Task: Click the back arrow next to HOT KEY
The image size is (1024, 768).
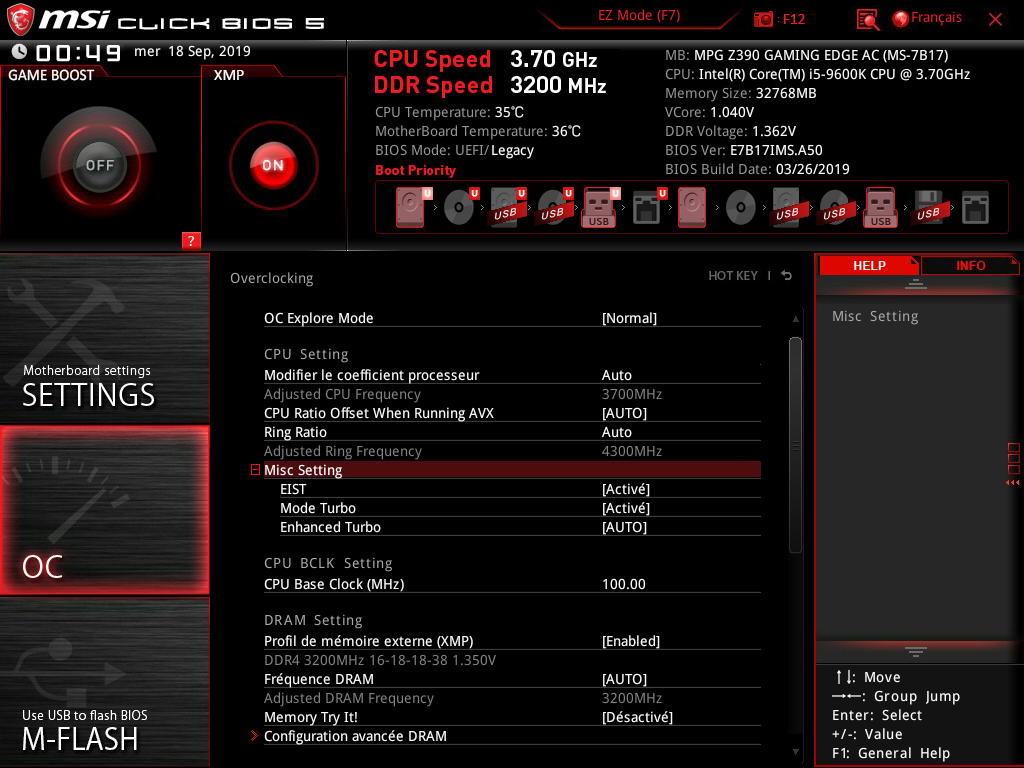Action: tap(787, 276)
